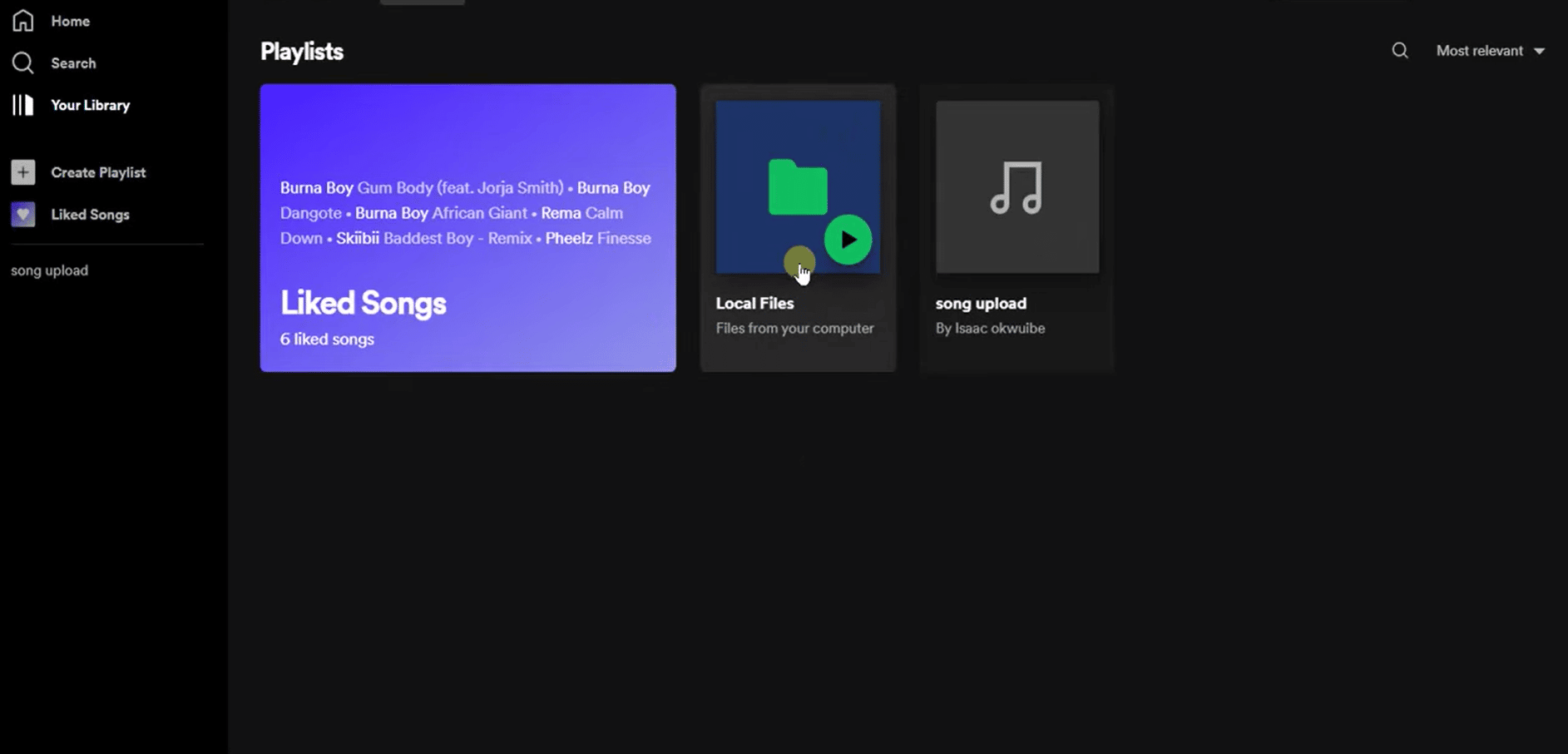Open the Most relevant sorting dropdown
The height and width of the screenshot is (754, 1568).
coord(1480,51)
